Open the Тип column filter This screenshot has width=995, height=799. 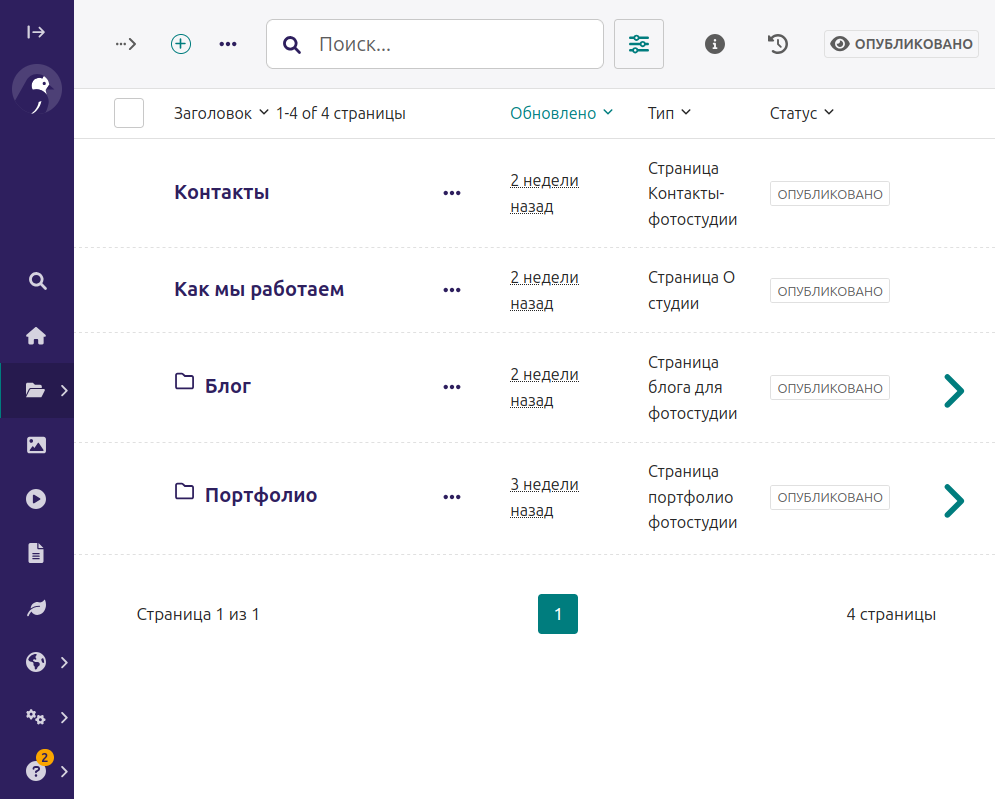[x=669, y=114]
